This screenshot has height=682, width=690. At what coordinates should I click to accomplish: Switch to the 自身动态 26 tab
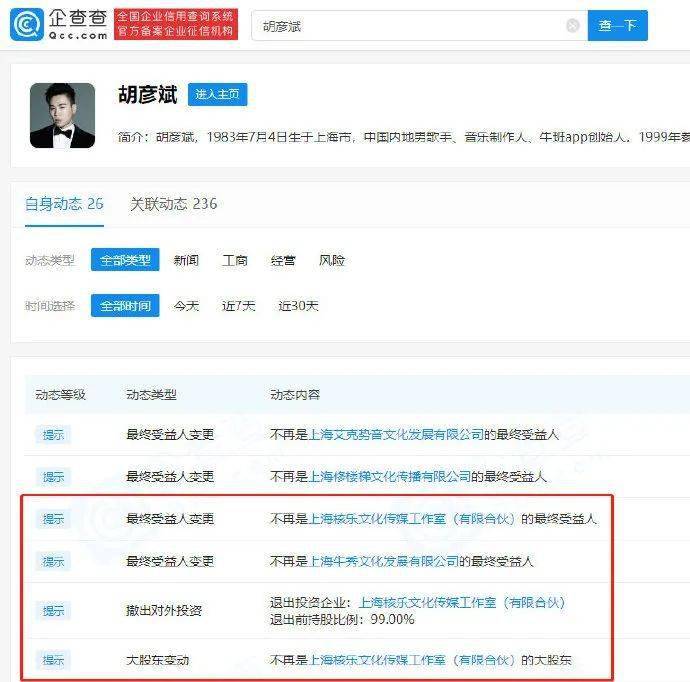click(x=64, y=204)
